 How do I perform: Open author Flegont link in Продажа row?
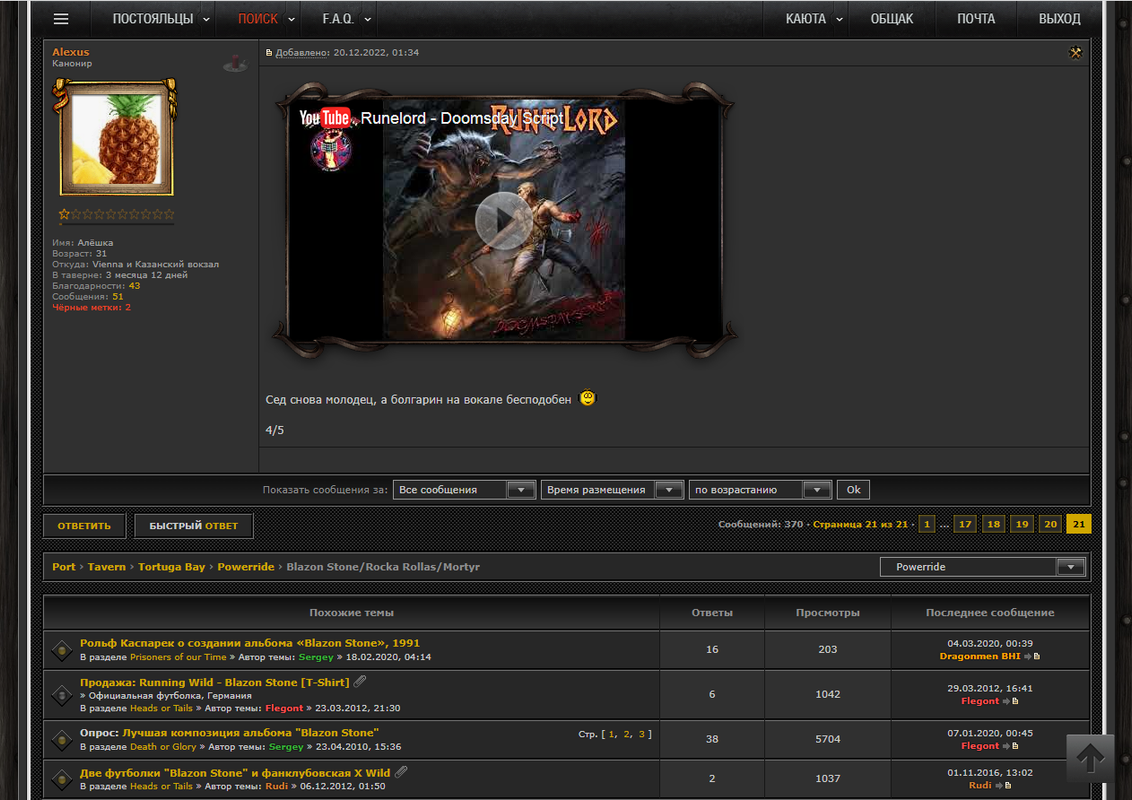click(x=284, y=708)
